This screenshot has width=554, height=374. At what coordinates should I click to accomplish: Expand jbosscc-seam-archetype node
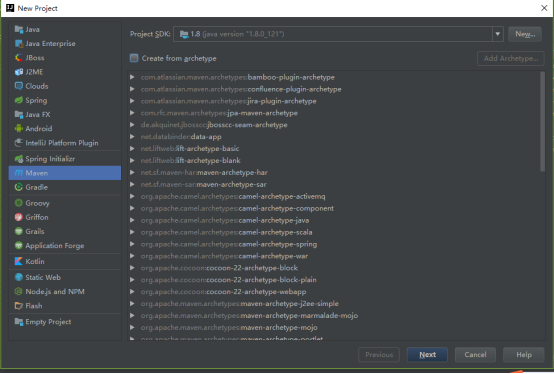132,125
